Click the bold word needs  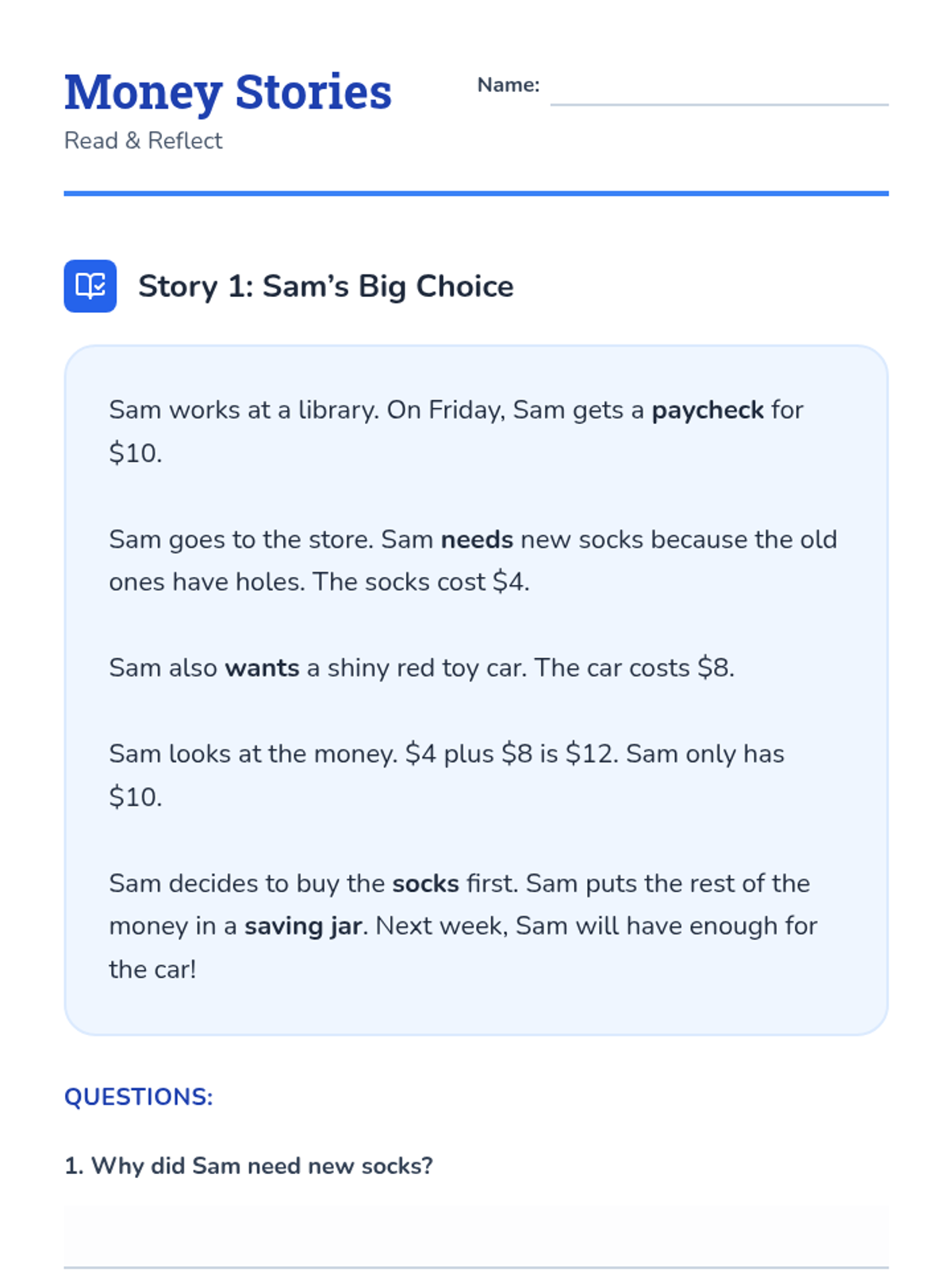pos(477,540)
